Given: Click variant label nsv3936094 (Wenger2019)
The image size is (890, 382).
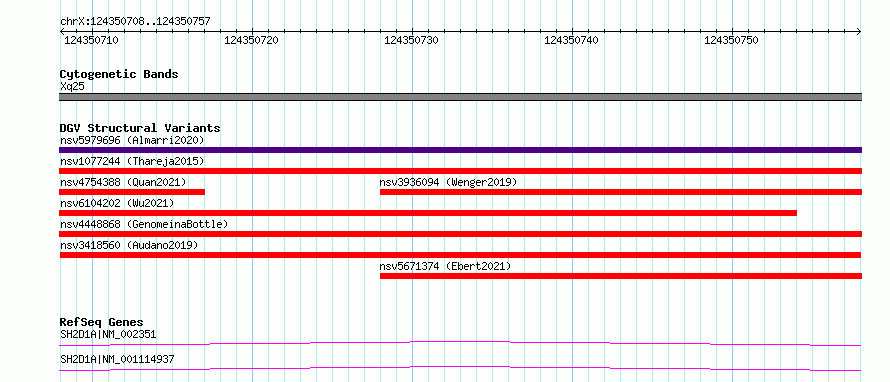Looking at the screenshot, I should click(448, 182).
